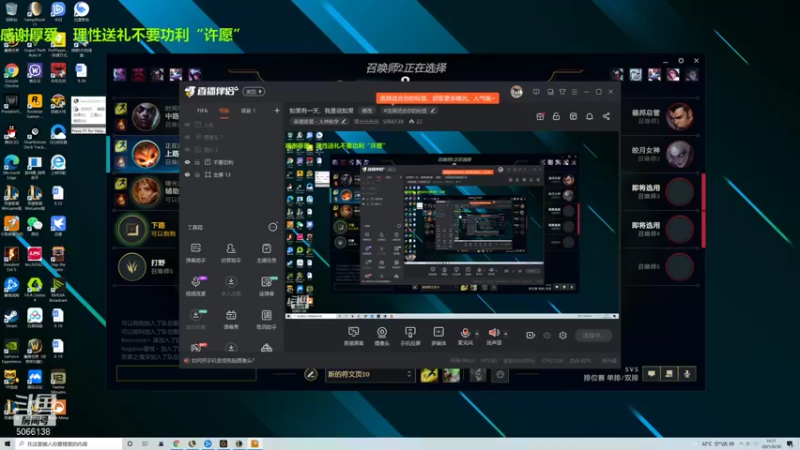
Task: Mute the microphone in the streaming app
Action: click(x=465, y=333)
